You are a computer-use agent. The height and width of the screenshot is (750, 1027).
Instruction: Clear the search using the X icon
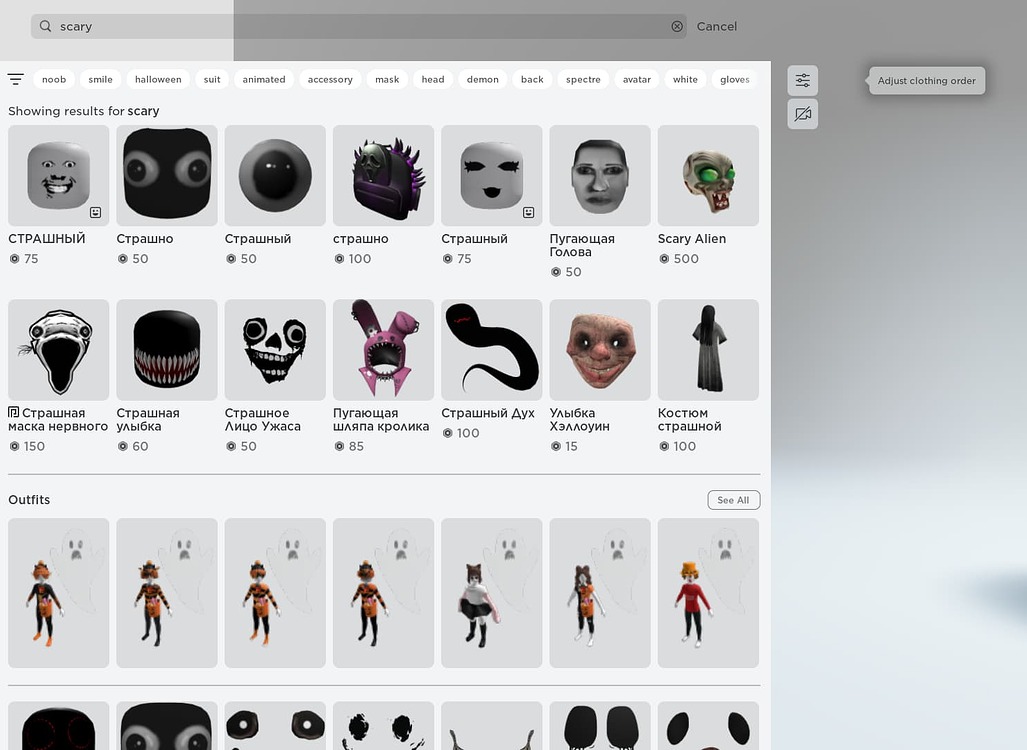677,26
